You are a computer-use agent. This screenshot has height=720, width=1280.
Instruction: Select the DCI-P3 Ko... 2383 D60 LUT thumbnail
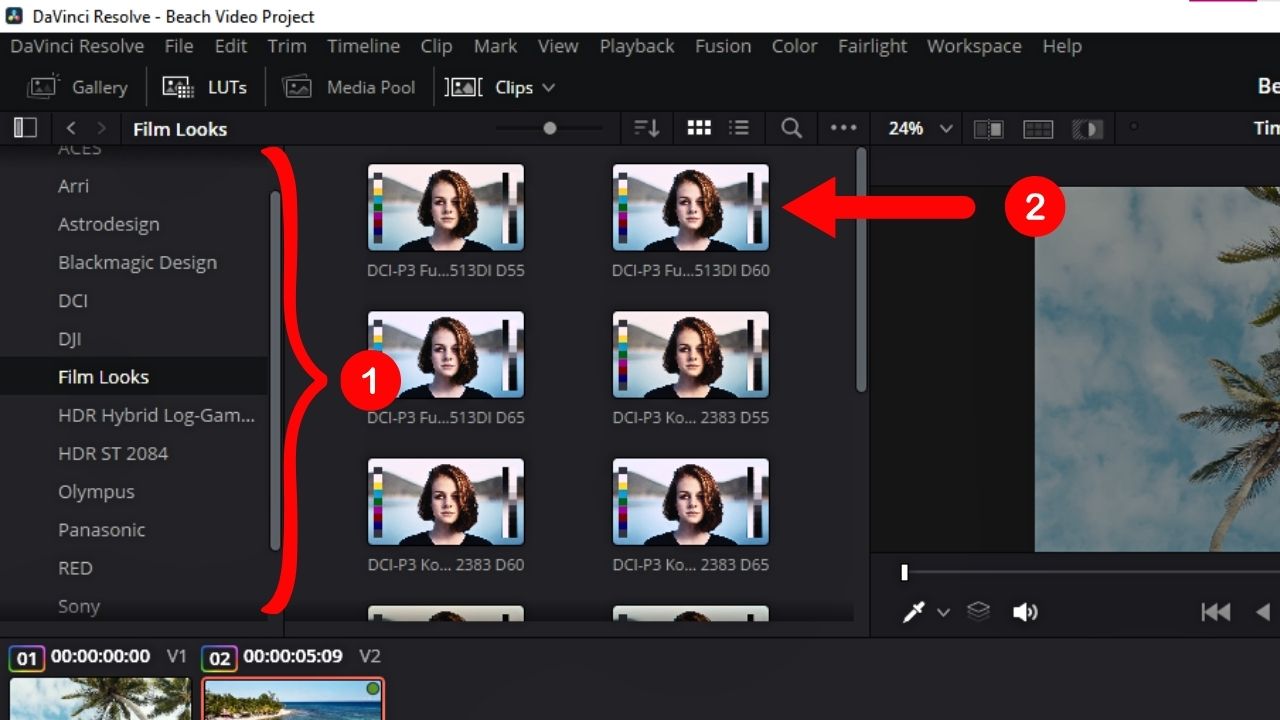click(x=446, y=501)
